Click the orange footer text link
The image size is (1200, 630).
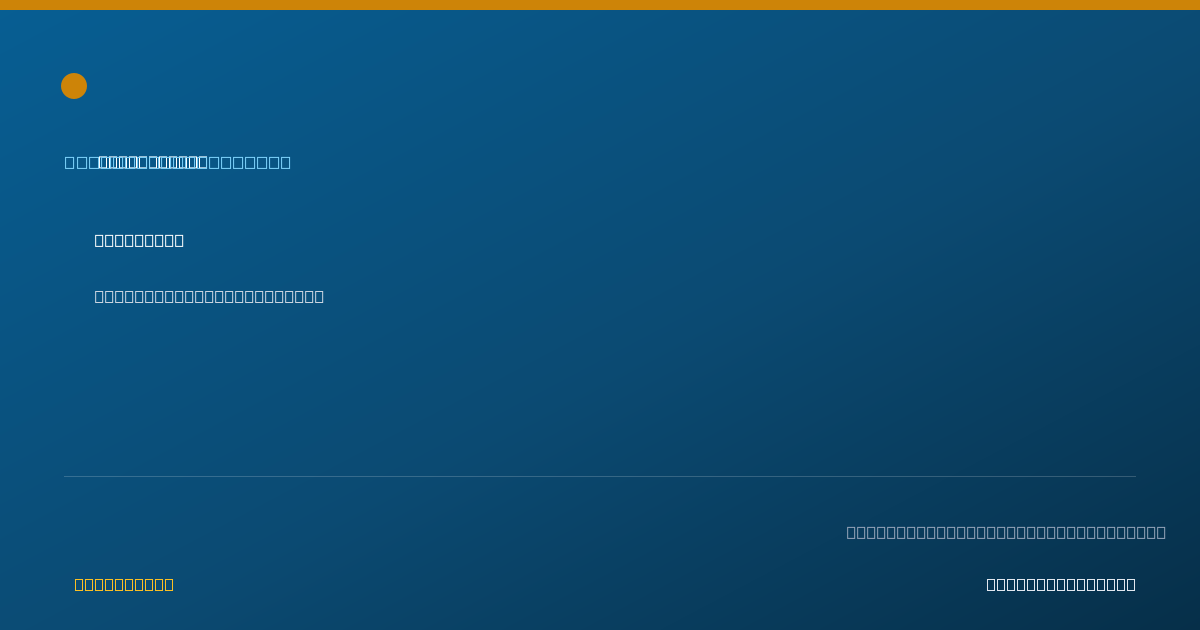pyautogui.click(x=124, y=584)
